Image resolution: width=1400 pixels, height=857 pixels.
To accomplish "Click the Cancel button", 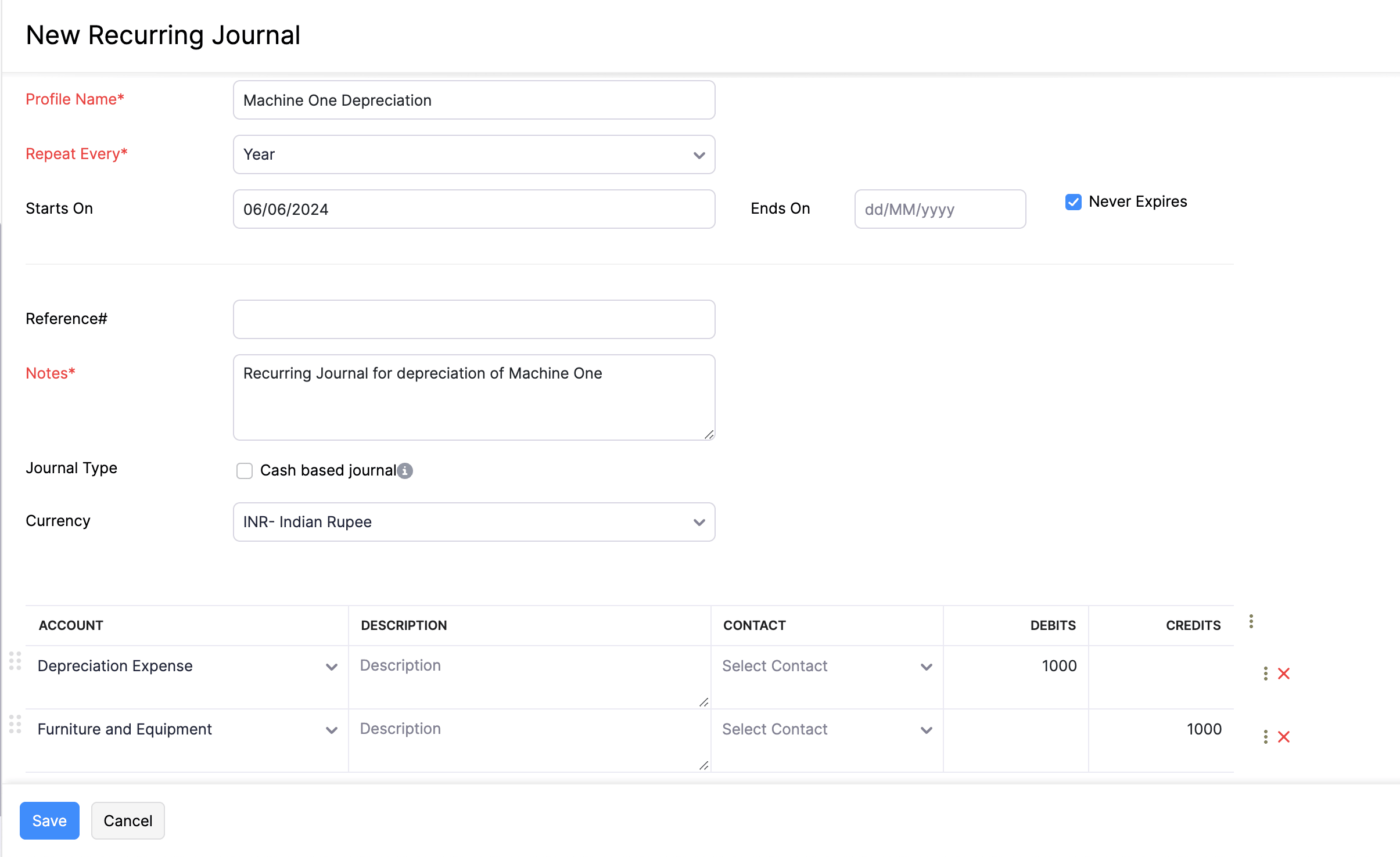I will point(128,820).
